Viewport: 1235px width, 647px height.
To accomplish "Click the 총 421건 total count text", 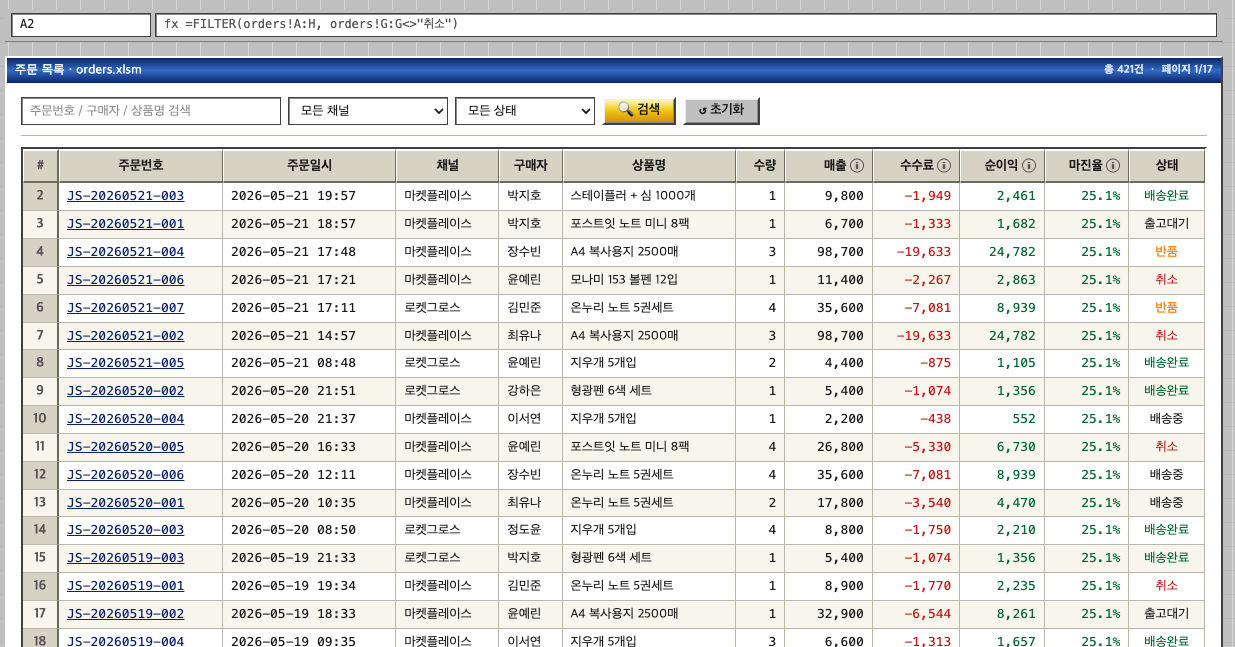I will click(x=1123, y=69).
